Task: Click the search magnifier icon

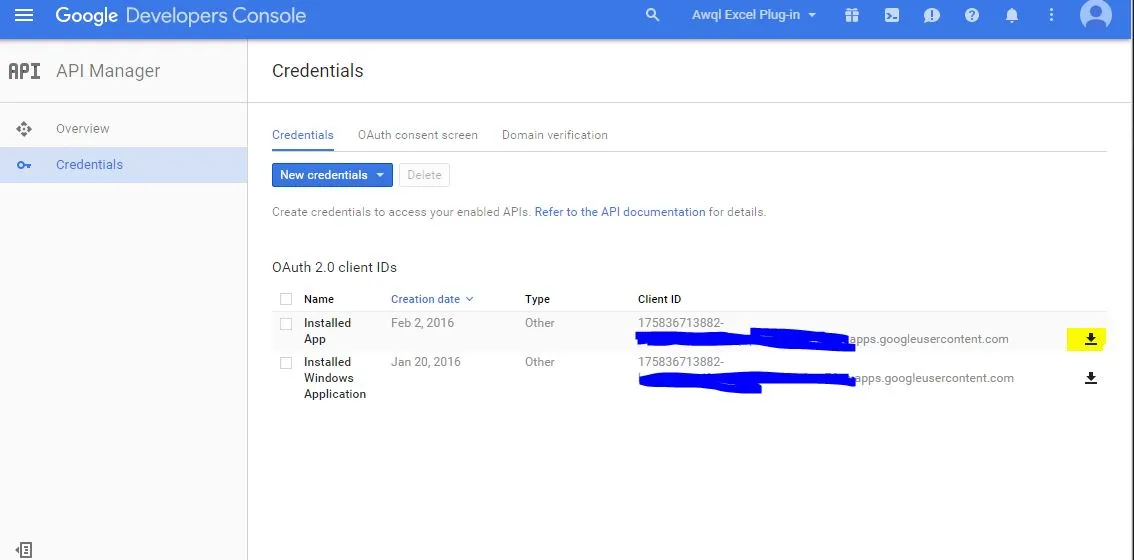Action: click(x=652, y=15)
